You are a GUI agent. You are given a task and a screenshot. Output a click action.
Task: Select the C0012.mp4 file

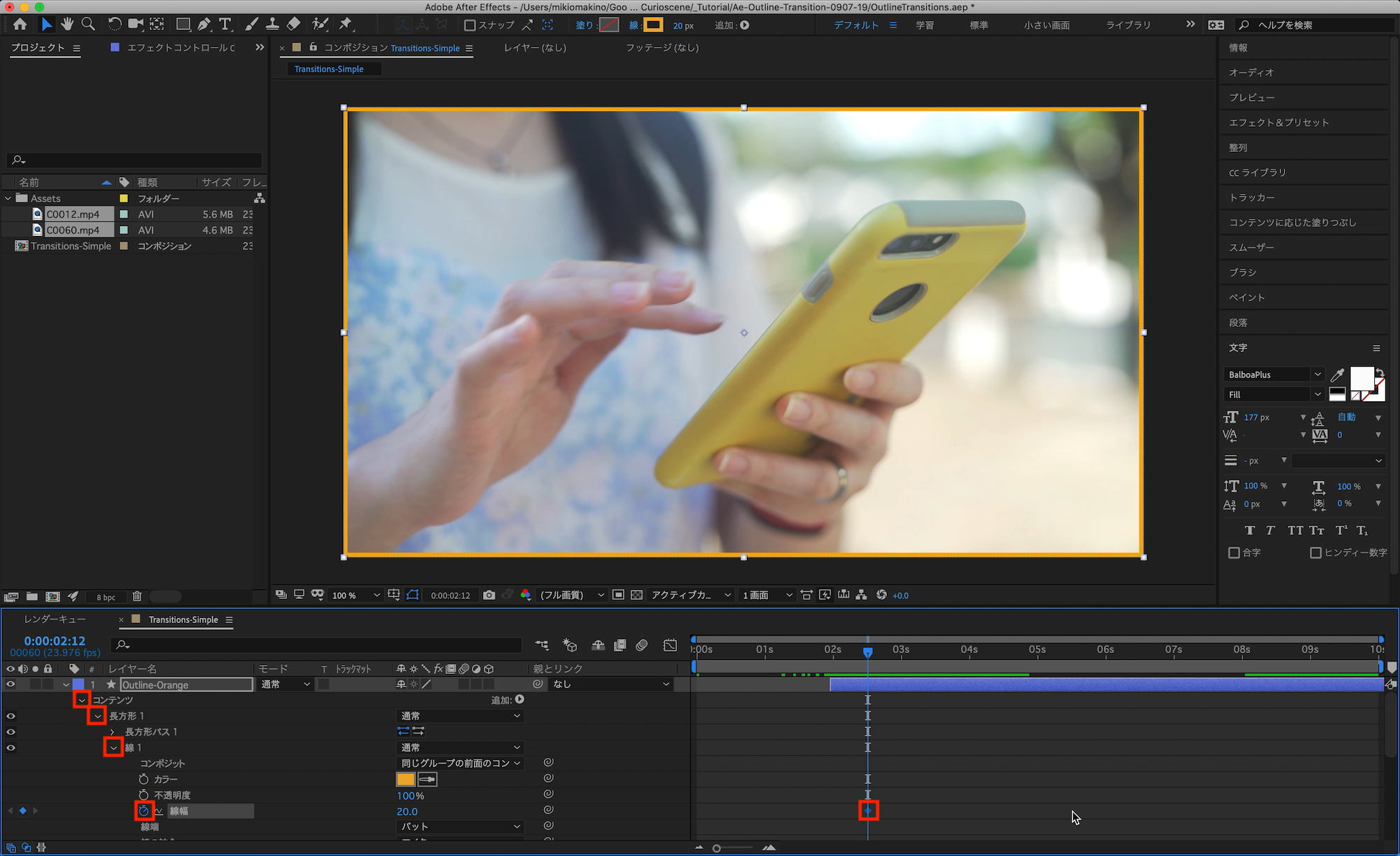click(73, 214)
